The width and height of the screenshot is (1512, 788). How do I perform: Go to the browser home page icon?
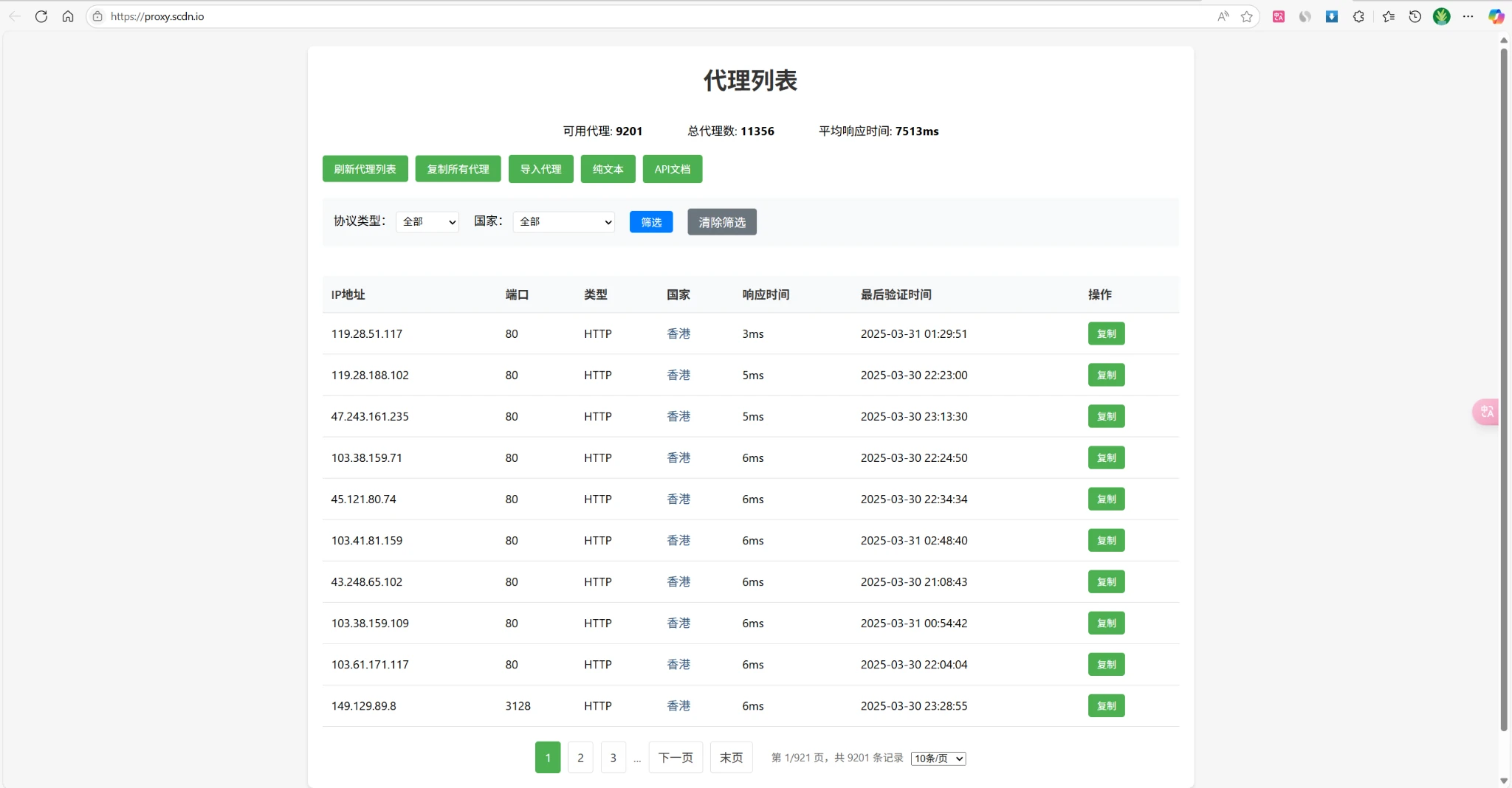click(68, 16)
